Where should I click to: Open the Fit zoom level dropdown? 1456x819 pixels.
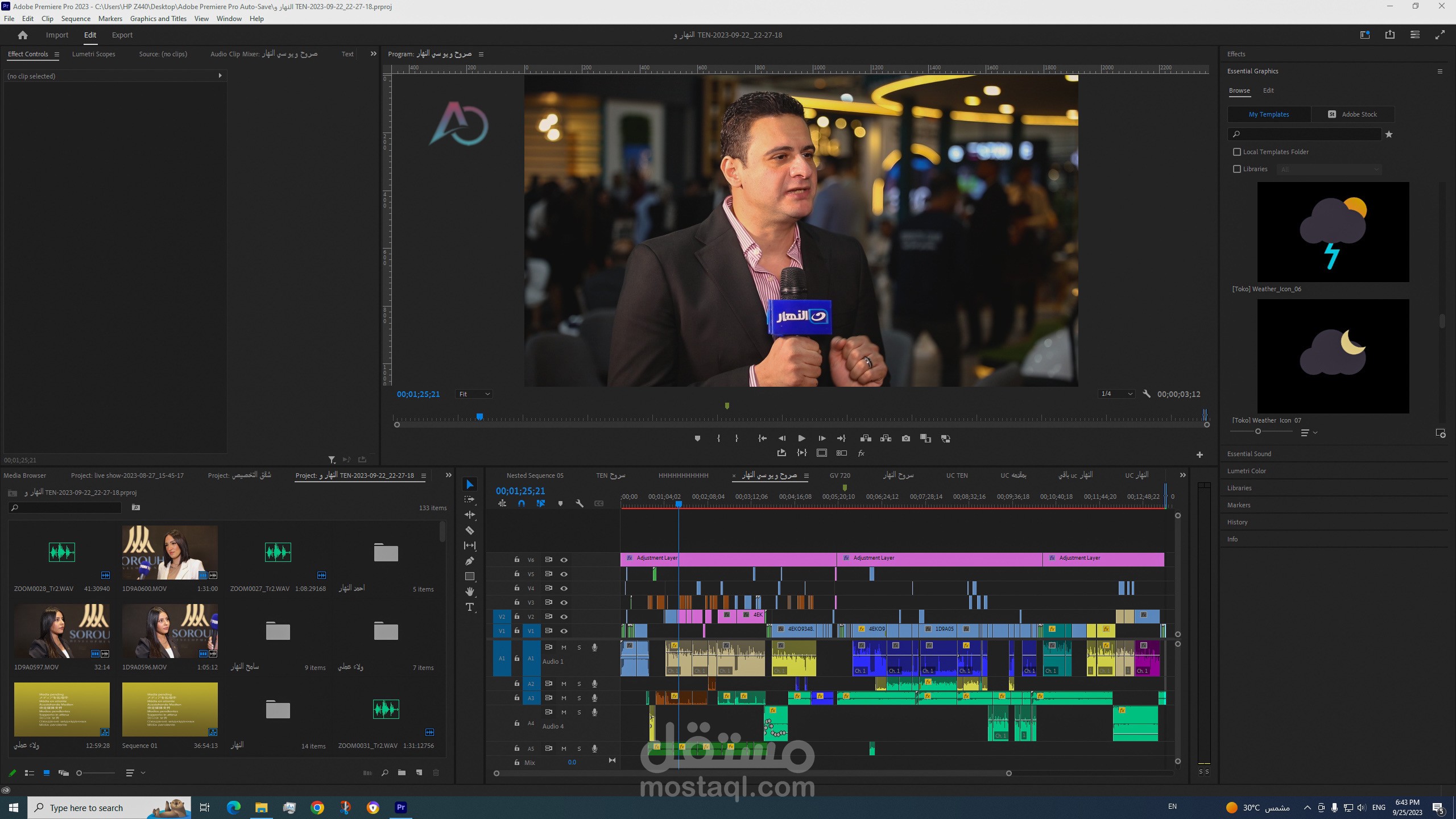click(474, 394)
